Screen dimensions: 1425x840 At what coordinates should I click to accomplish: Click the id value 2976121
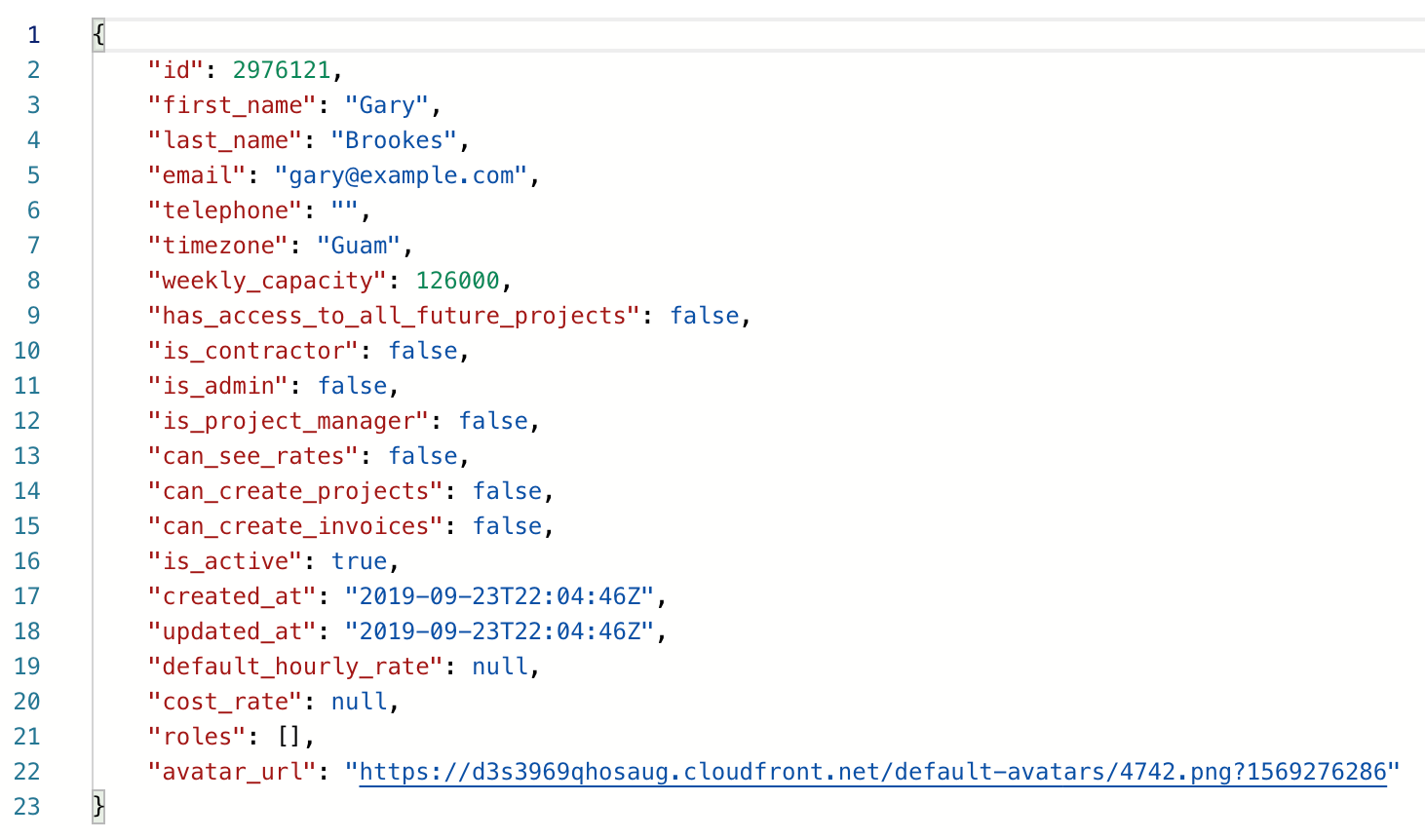pos(282,70)
